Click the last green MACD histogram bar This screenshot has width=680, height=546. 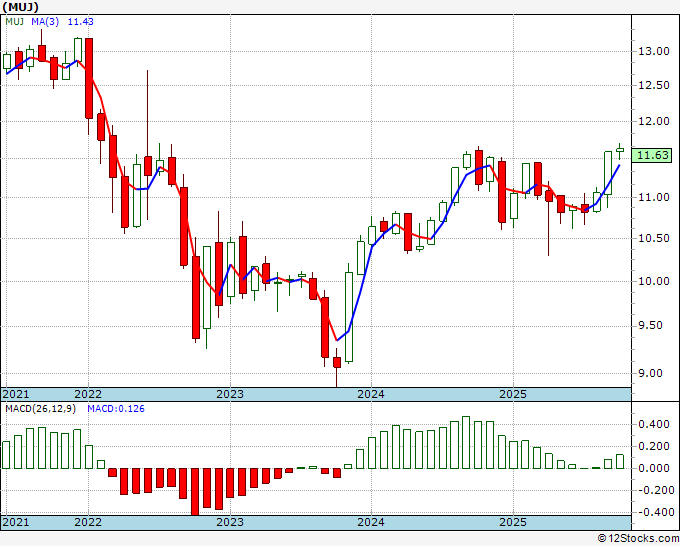[620, 461]
